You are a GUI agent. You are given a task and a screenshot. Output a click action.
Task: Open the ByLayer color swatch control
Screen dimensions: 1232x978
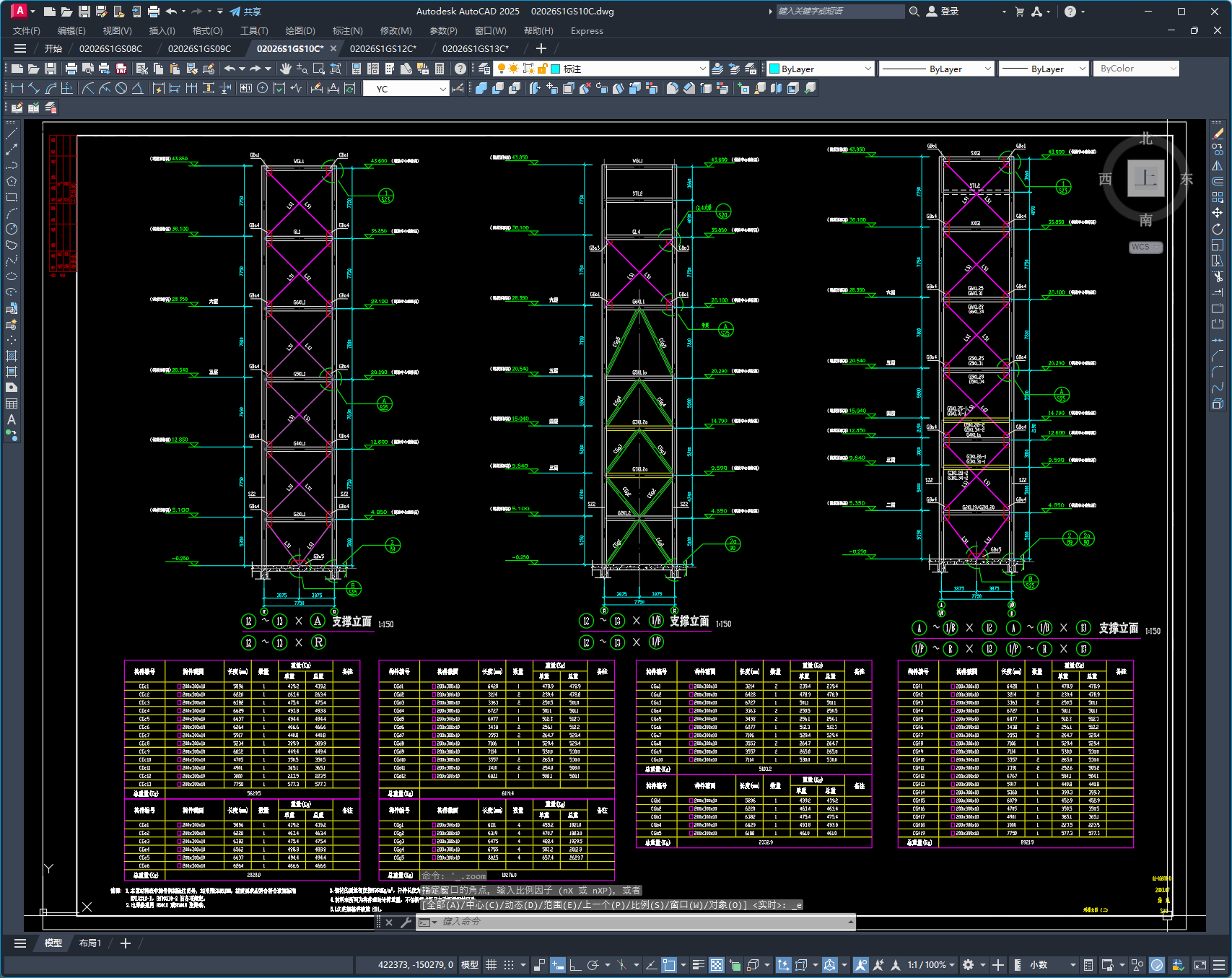(821, 69)
